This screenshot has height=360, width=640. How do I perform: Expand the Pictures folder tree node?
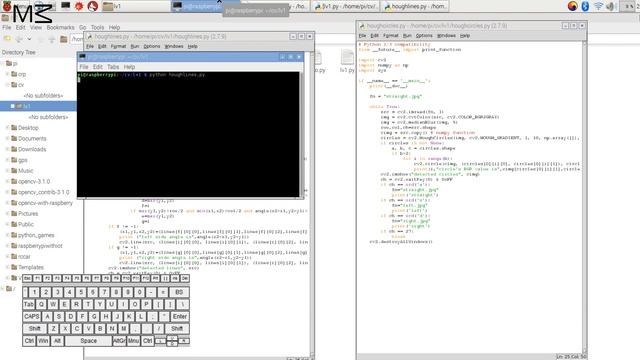(x=7, y=213)
